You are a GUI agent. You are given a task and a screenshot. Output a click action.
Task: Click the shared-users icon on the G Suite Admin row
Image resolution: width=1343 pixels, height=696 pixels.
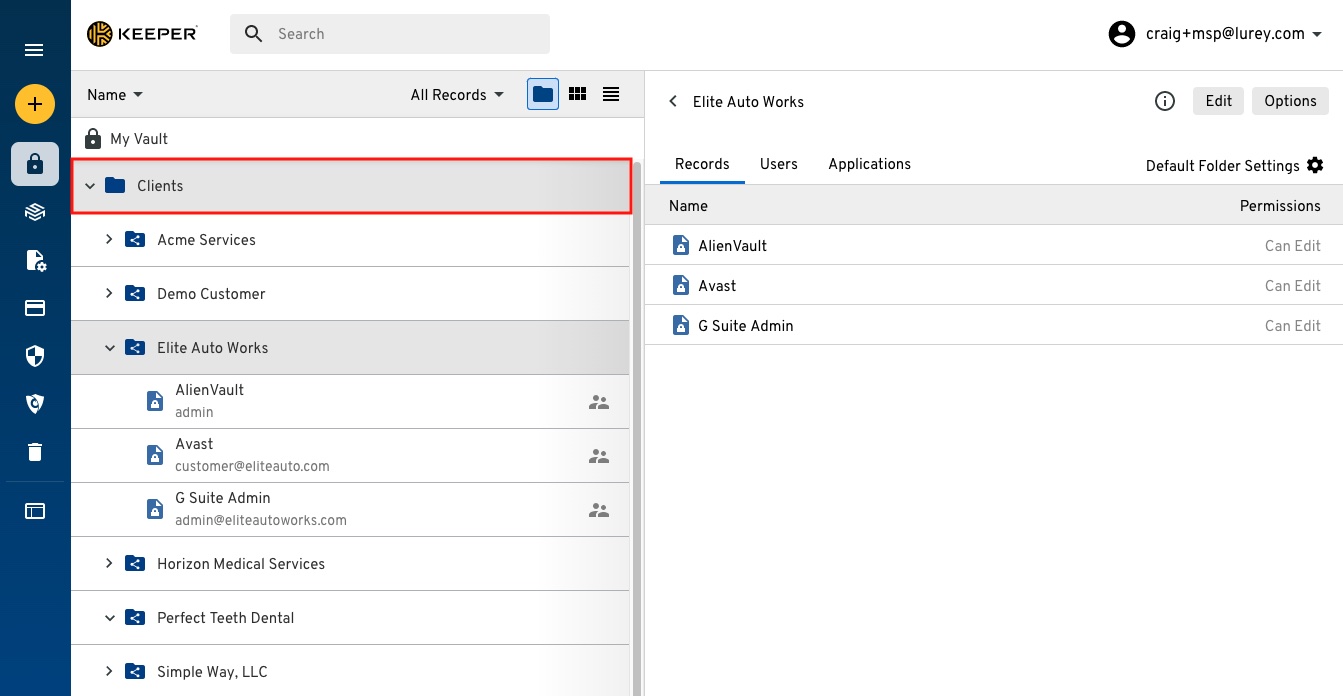tap(599, 510)
